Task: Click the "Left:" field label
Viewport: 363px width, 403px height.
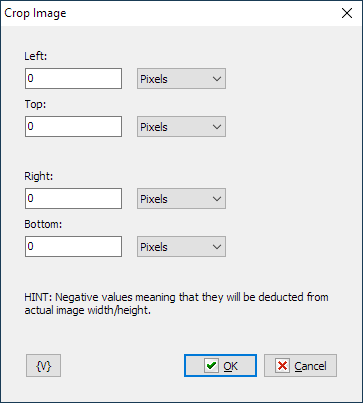Action: (x=36, y=56)
